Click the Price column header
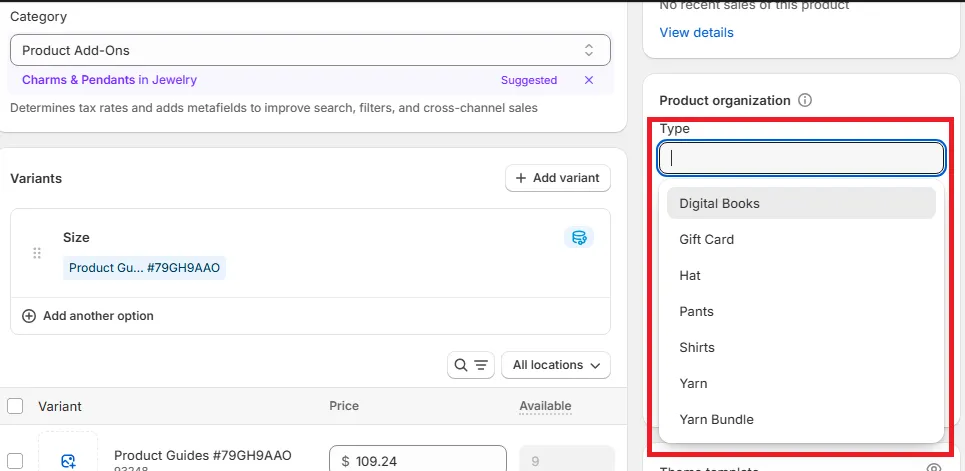The height and width of the screenshot is (471, 965). pos(344,406)
